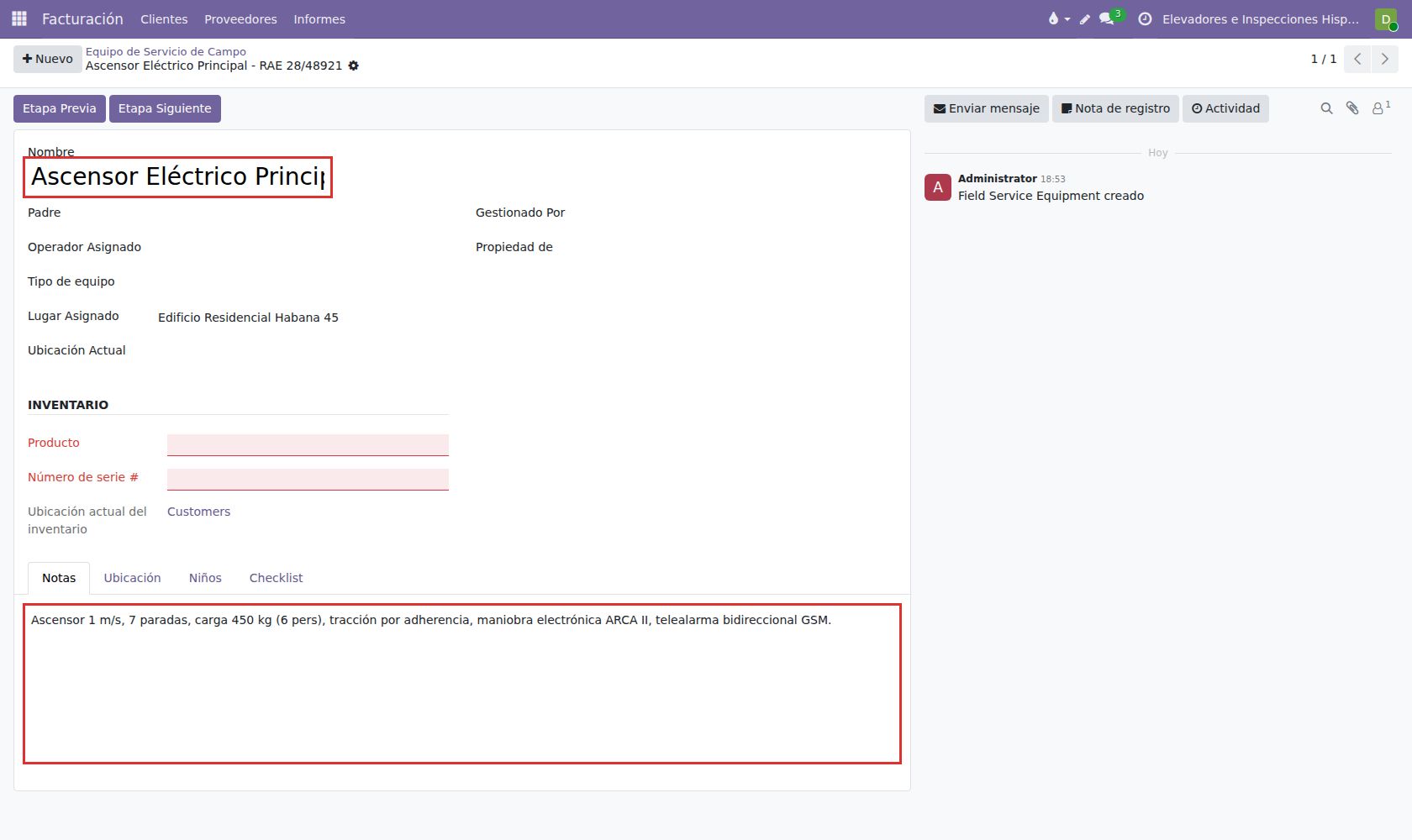
Task: Click the Nuevo button
Action: (48, 59)
